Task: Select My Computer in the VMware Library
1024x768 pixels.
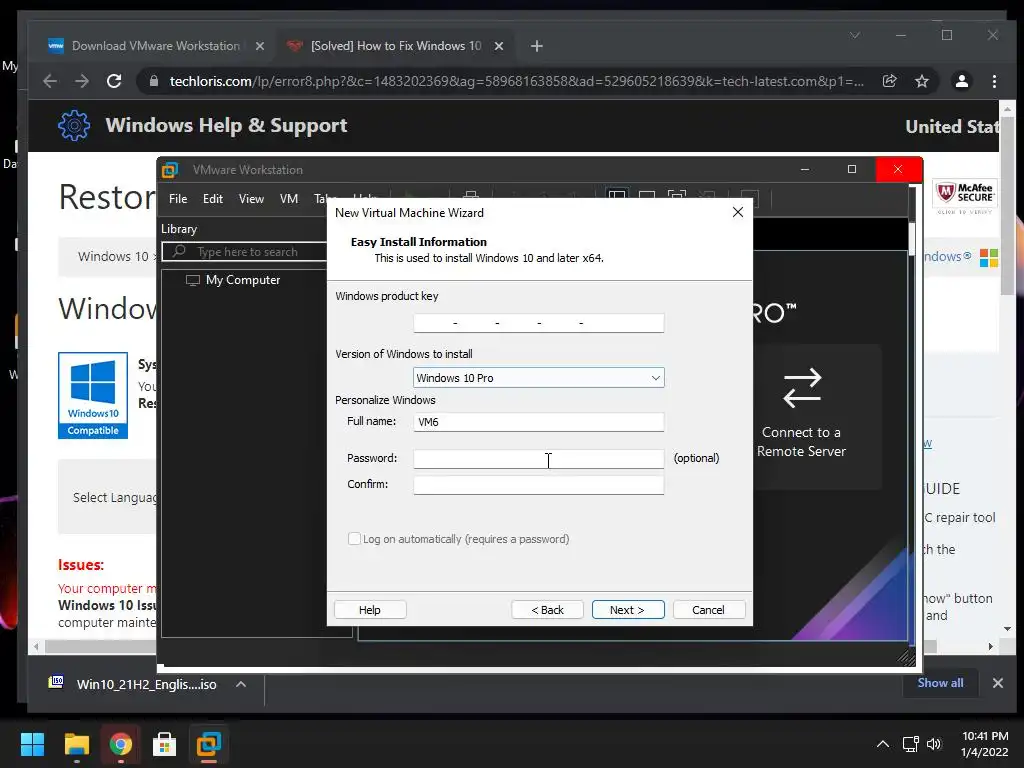Action: click(x=242, y=280)
